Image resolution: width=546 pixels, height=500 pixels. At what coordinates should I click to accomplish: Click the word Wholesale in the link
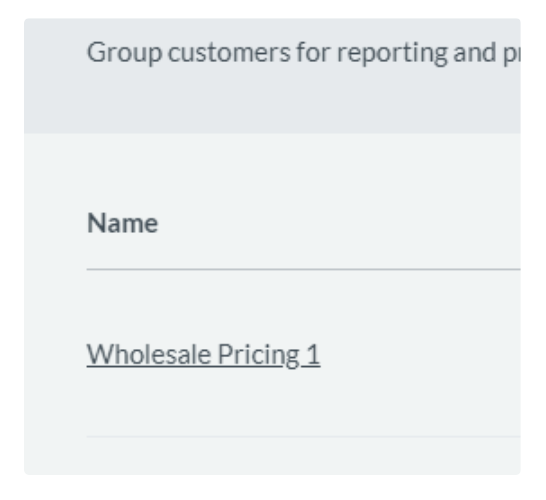coord(149,354)
